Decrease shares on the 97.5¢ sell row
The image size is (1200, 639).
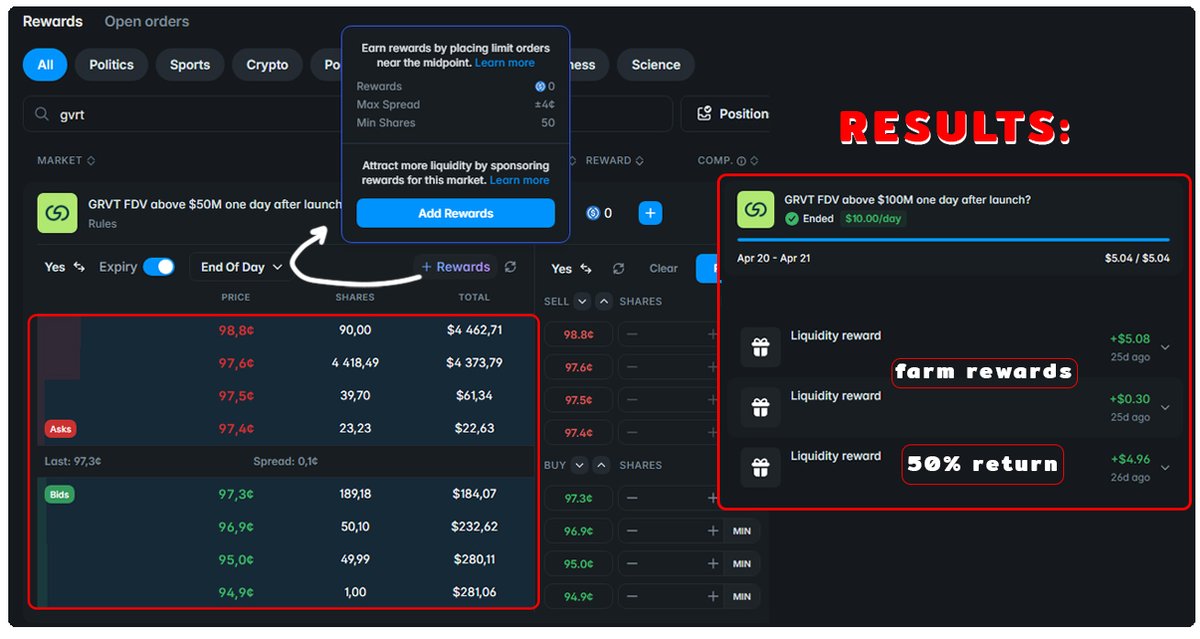pos(632,400)
